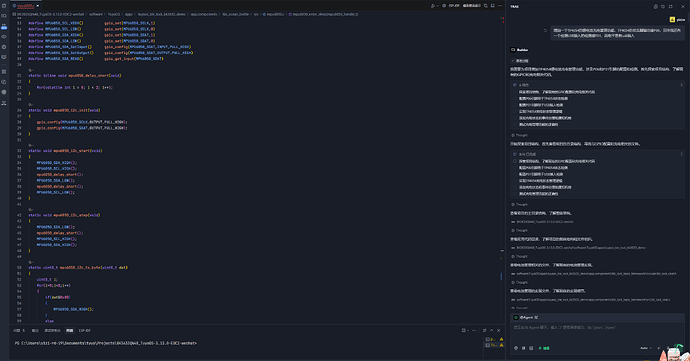Expand the first Thought section in chat

coord(519,135)
